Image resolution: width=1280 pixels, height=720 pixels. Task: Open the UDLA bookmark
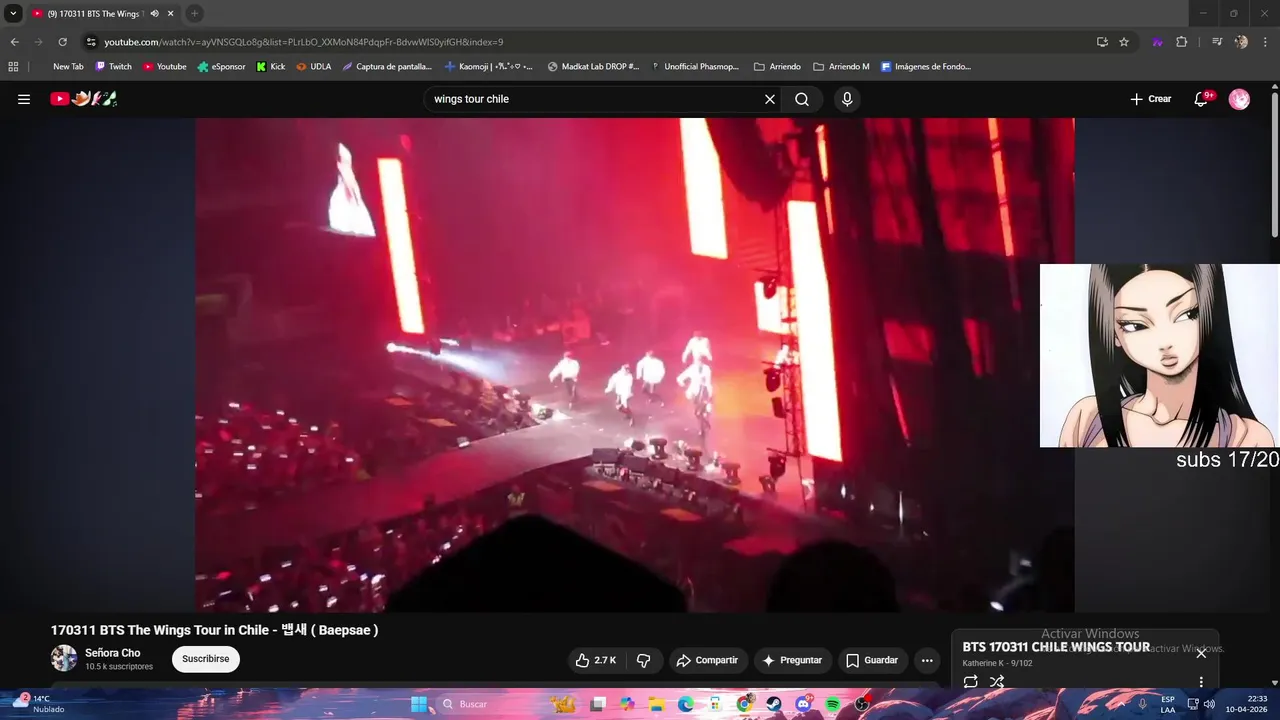(313, 67)
